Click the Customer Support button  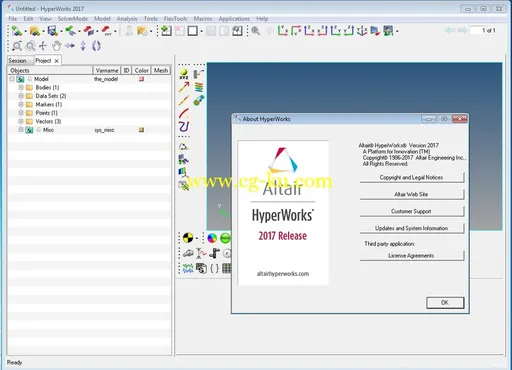(412, 211)
